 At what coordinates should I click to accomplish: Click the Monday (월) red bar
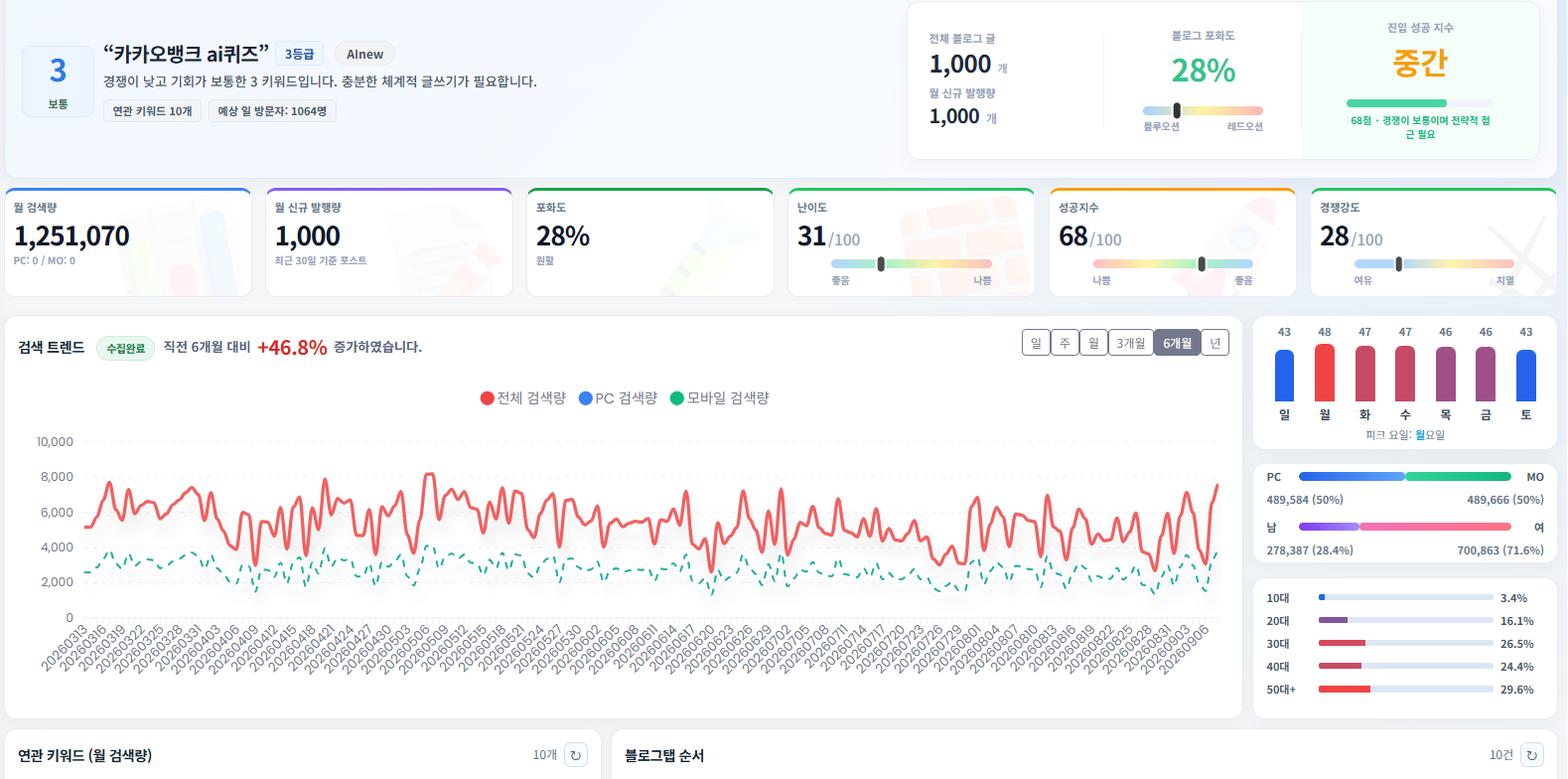tap(1325, 373)
